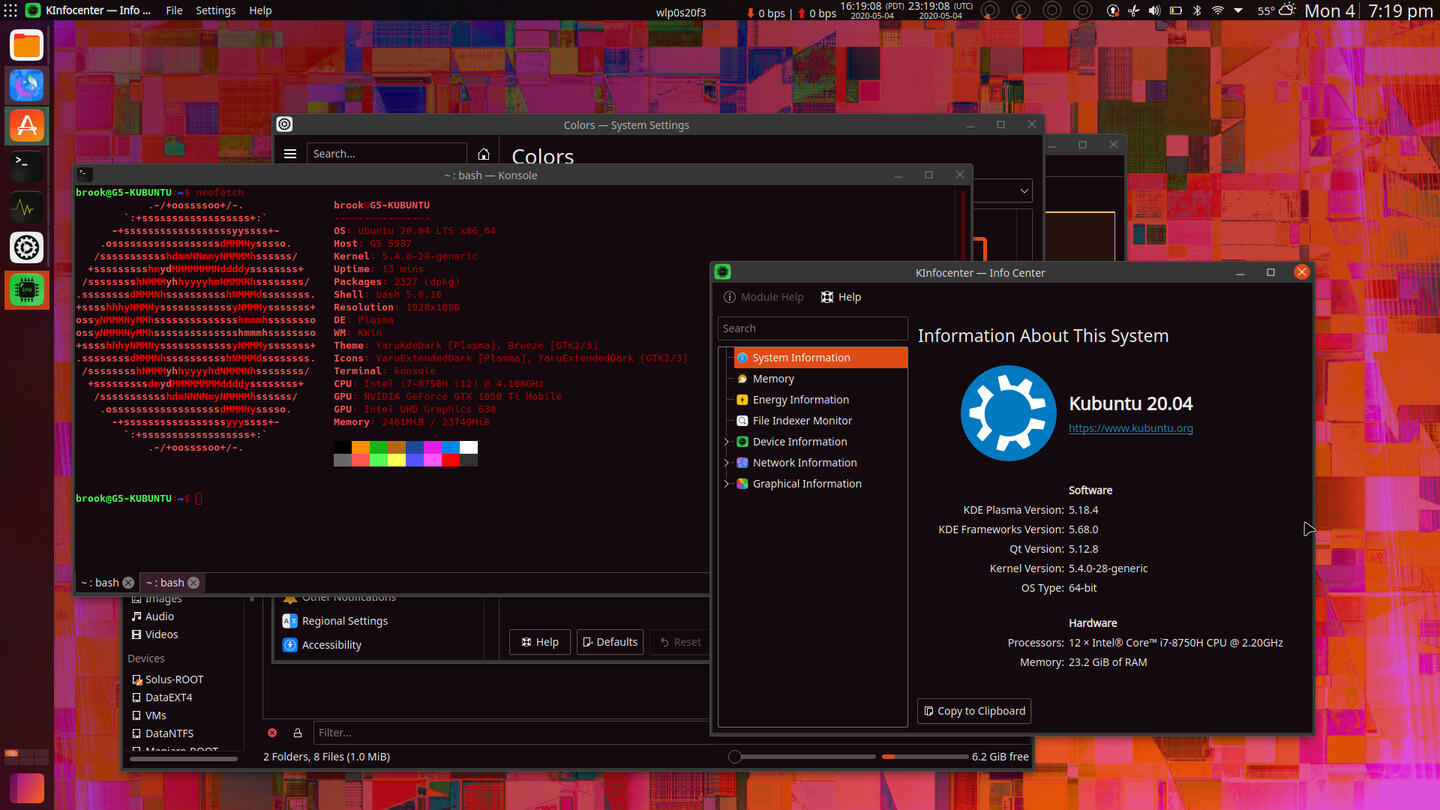
Task: Expand hidden system tray icons arrow
Action: pos(1238,11)
